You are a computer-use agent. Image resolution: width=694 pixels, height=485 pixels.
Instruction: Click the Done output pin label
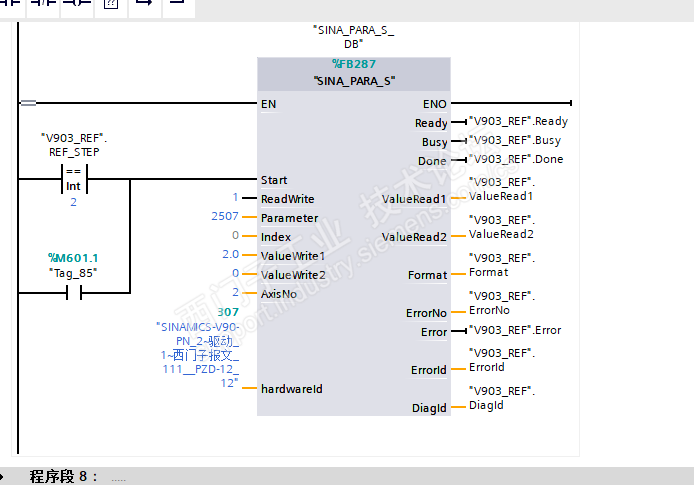[432, 161]
